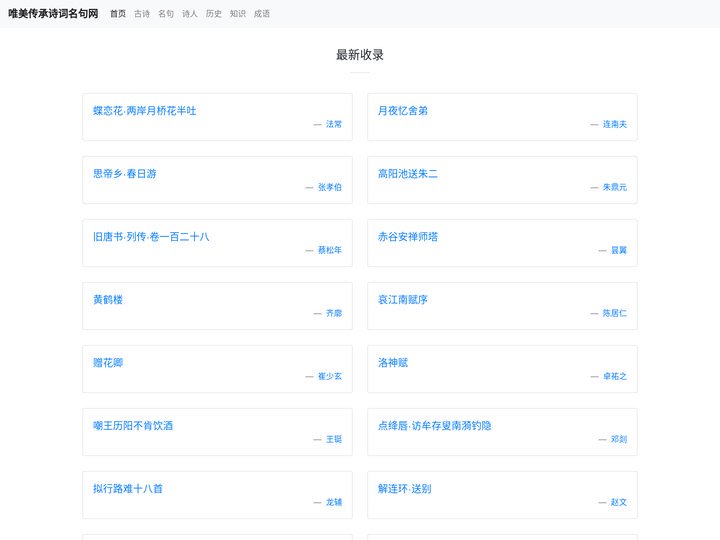Open 旧唐书·列传·卷一百二十八

pos(151,236)
